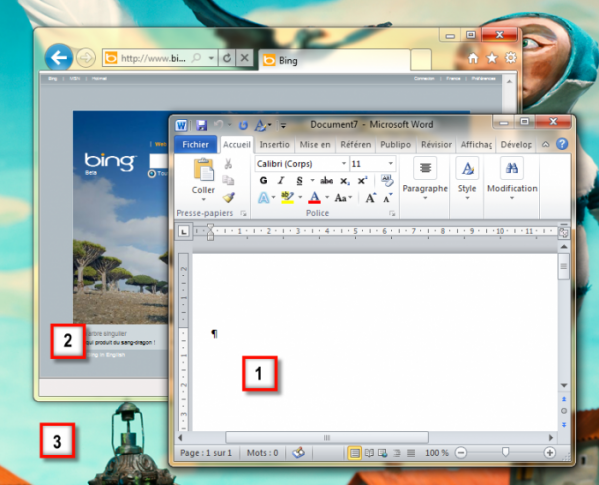
Task: Open the Customize Quick Access Toolbar dropdown
Action: 283,125
